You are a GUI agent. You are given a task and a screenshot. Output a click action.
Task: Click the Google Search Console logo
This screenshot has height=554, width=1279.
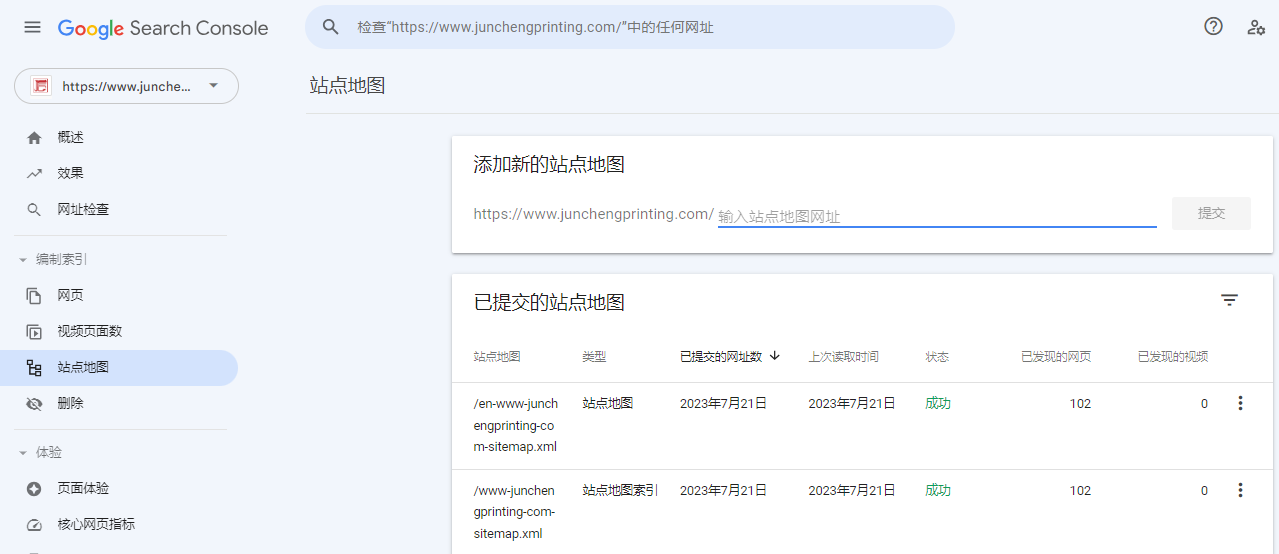click(163, 28)
